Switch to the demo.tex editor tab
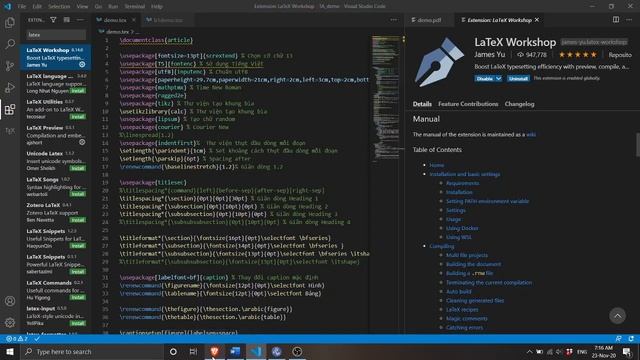This screenshot has height=360, width=640. [x=115, y=20]
